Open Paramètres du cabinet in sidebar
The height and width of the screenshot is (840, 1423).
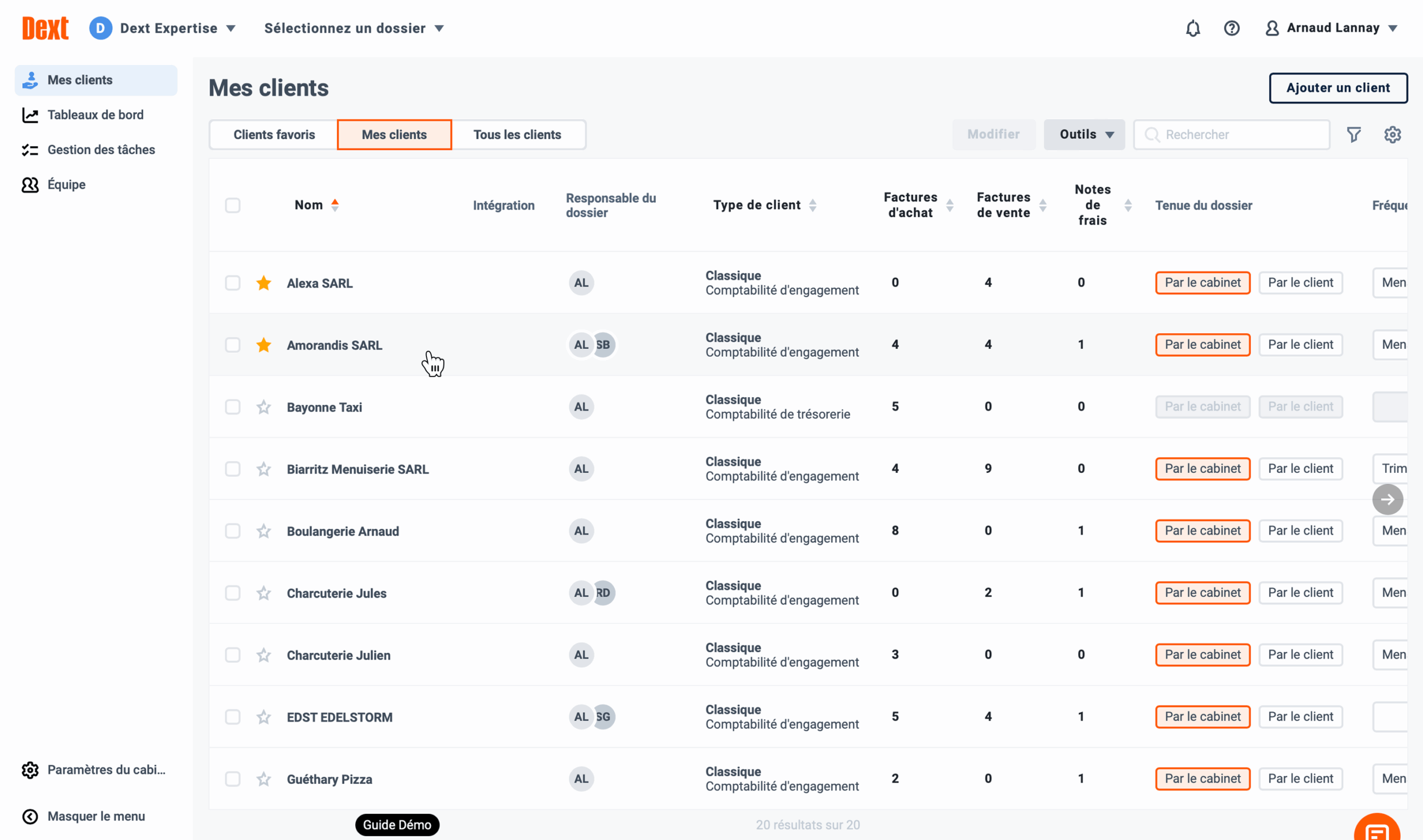pyautogui.click(x=96, y=770)
